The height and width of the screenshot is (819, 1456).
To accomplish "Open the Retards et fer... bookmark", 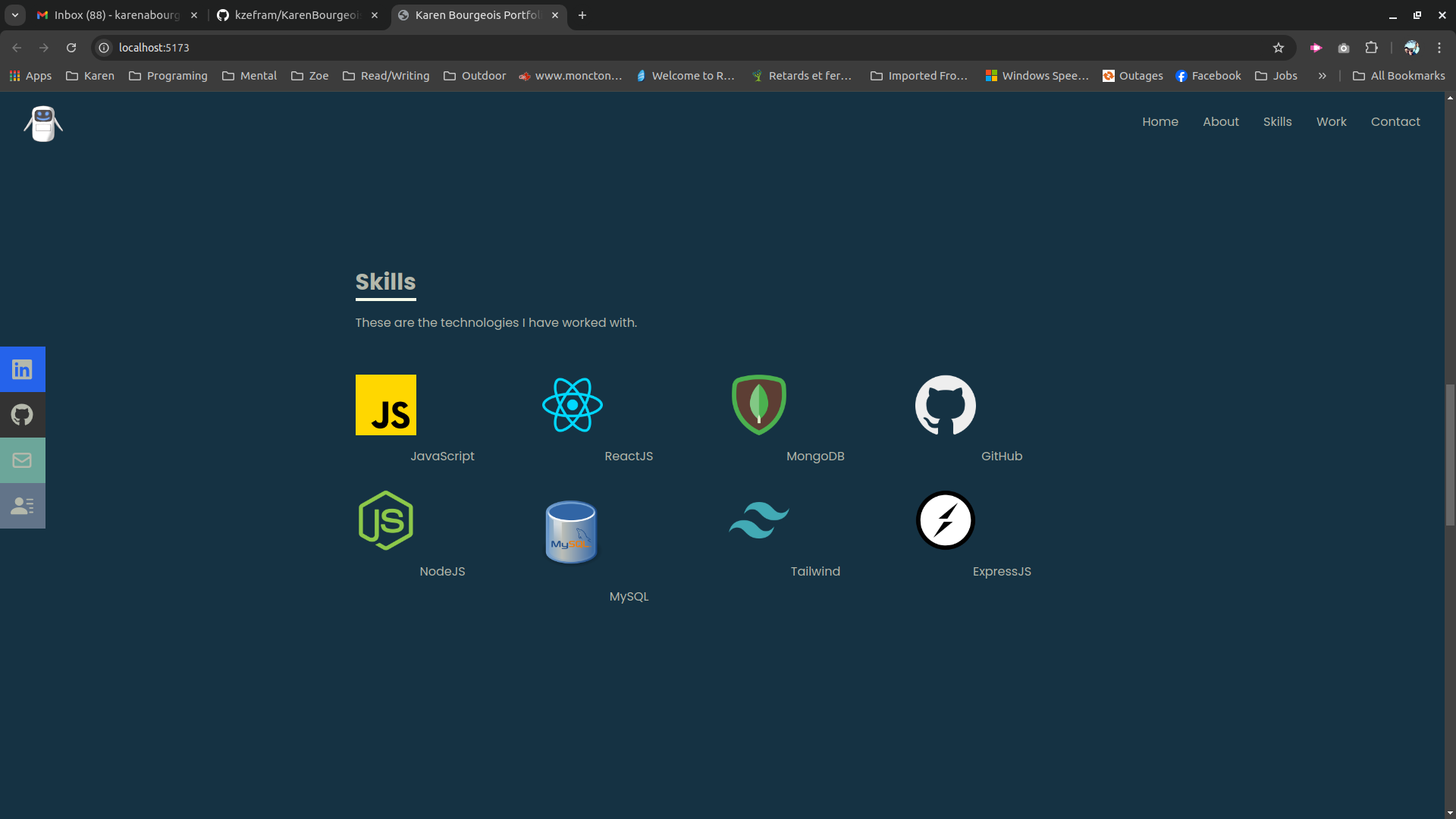I will (802, 76).
